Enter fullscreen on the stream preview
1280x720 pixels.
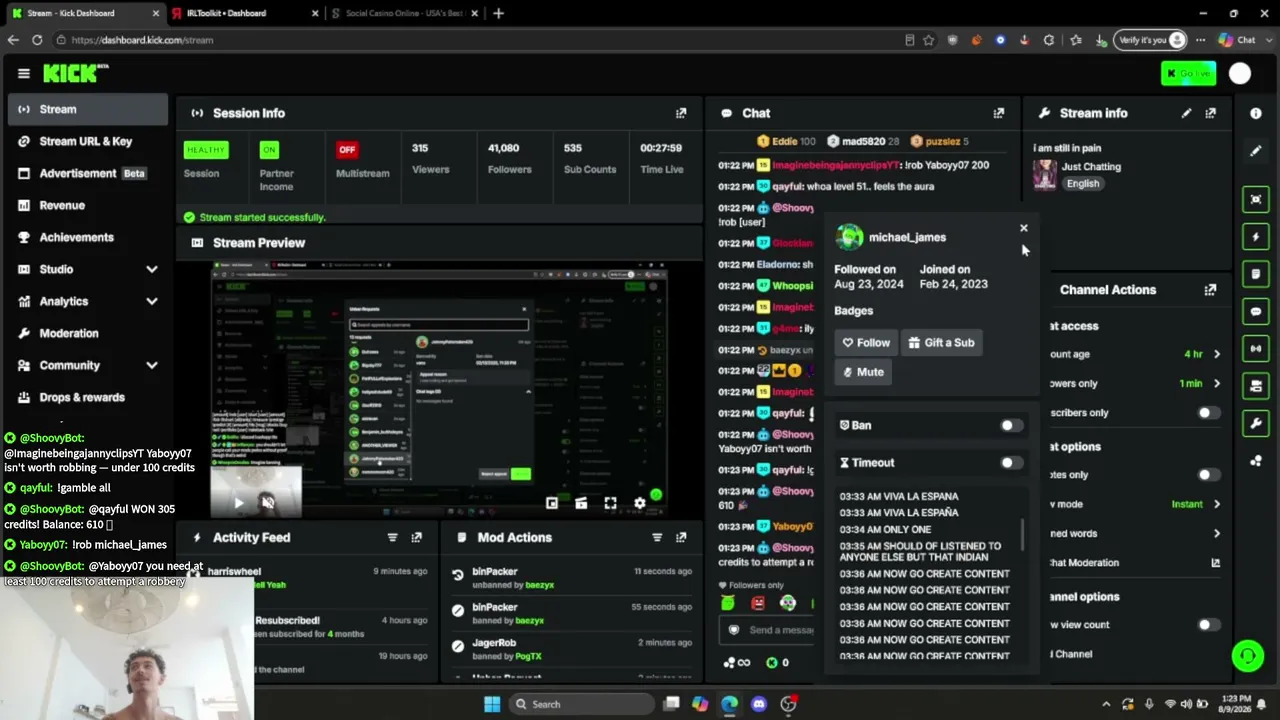(610, 503)
